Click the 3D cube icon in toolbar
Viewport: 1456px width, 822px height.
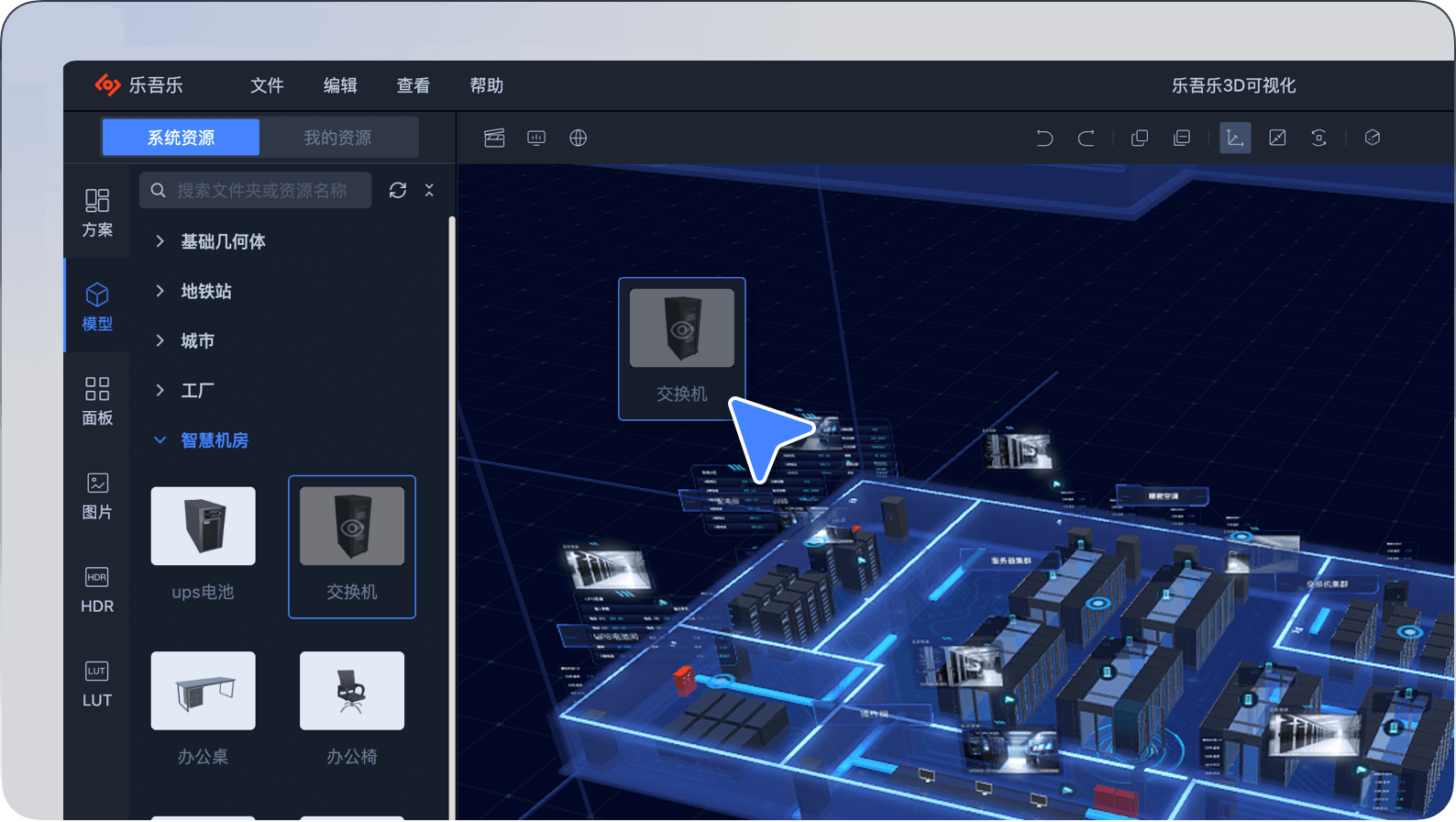[1373, 139]
